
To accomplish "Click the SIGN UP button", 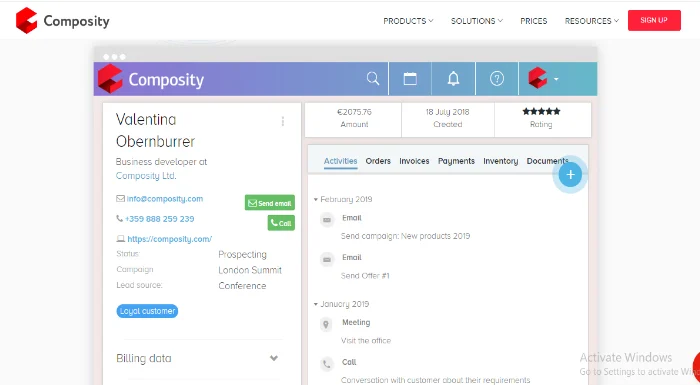I will click(x=654, y=20).
